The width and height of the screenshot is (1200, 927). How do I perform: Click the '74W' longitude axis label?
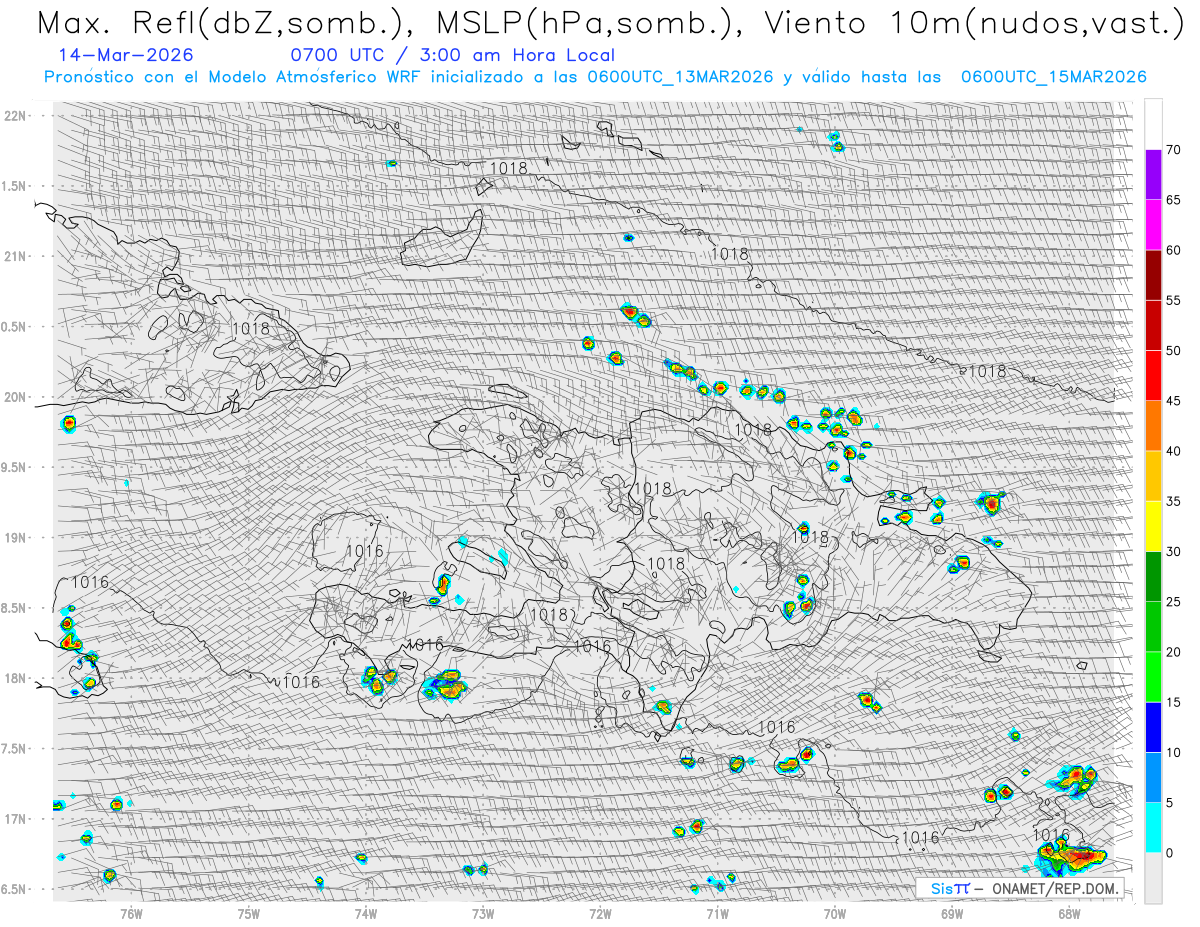point(365,912)
